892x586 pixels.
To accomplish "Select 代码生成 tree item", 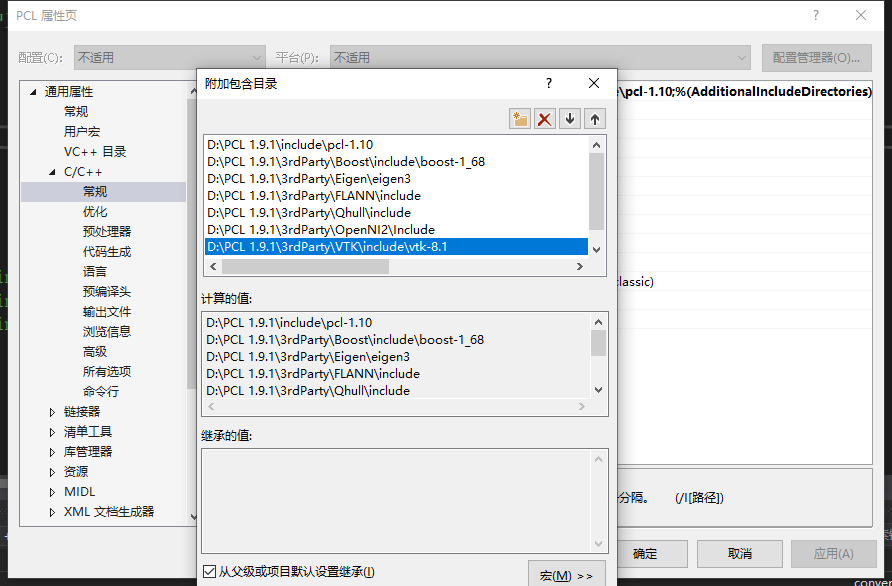I will (107, 251).
